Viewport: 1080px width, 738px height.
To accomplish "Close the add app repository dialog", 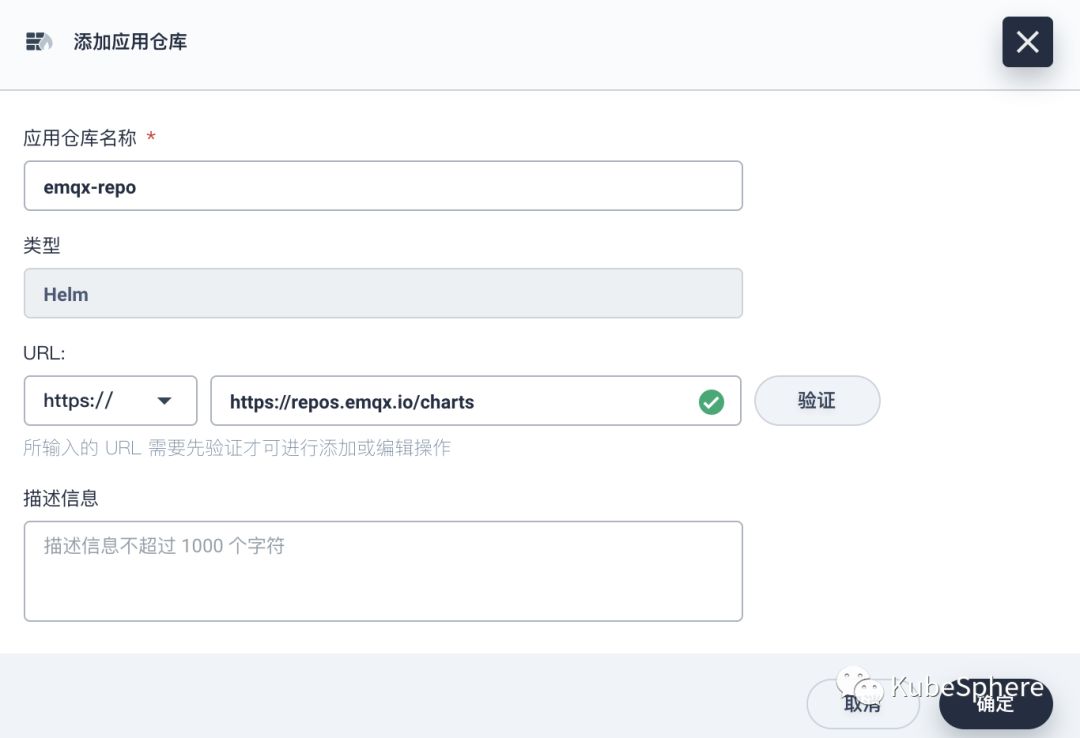I will click(1027, 42).
